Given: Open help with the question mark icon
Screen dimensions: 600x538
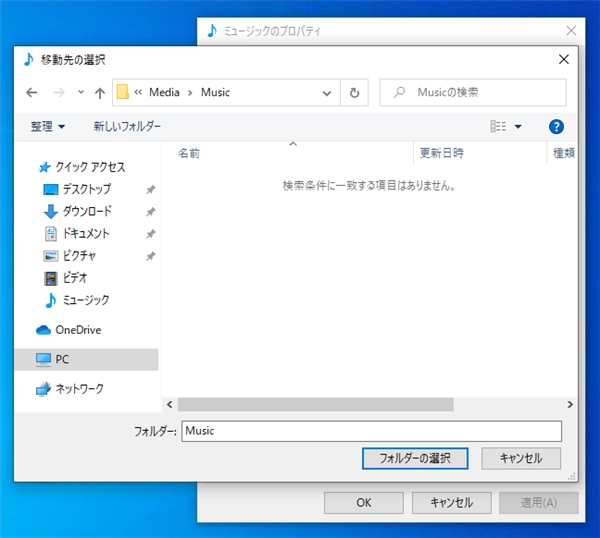Looking at the screenshot, I should [556, 127].
